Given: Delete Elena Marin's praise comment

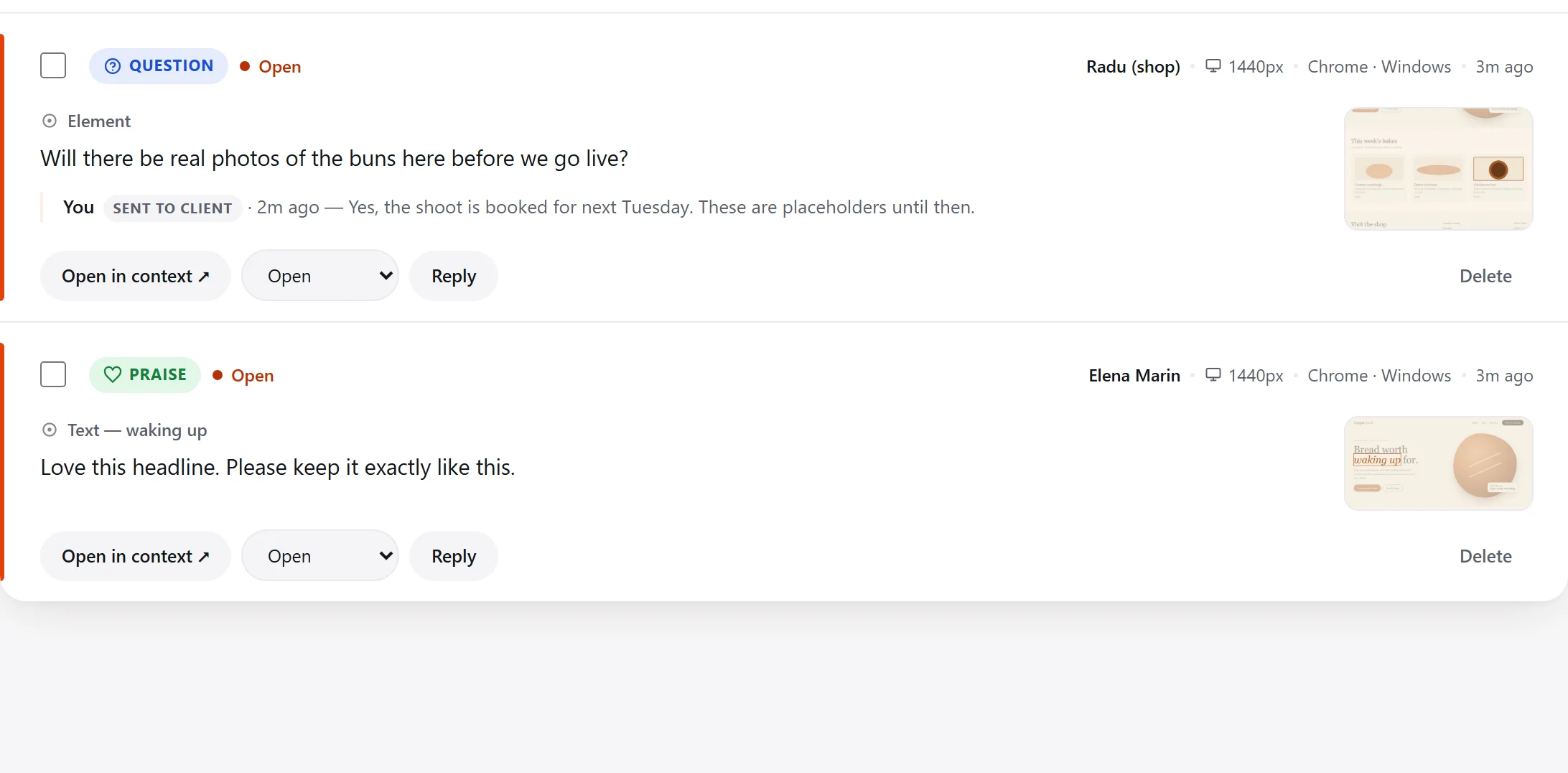Looking at the screenshot, I should point(1485,556).
